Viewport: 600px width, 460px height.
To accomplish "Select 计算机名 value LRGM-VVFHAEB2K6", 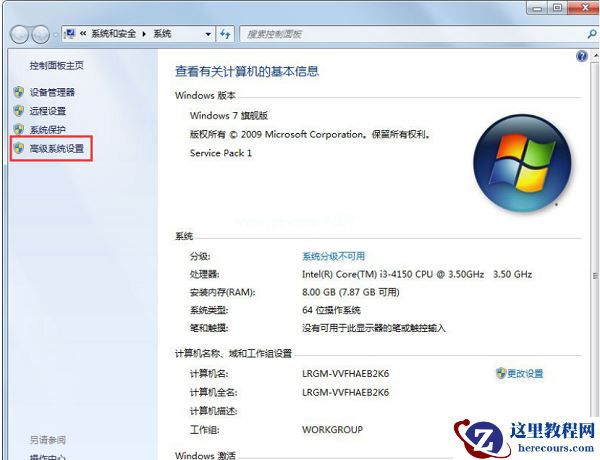I will (346, 374).
